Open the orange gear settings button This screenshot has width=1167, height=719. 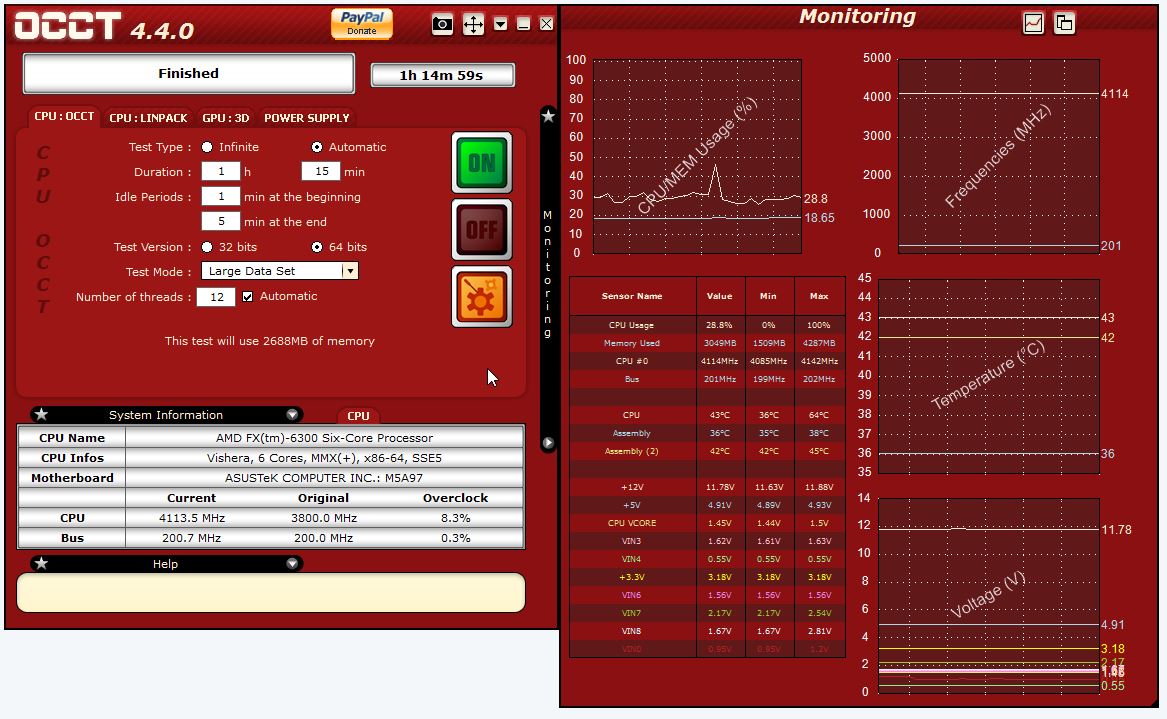482,296
